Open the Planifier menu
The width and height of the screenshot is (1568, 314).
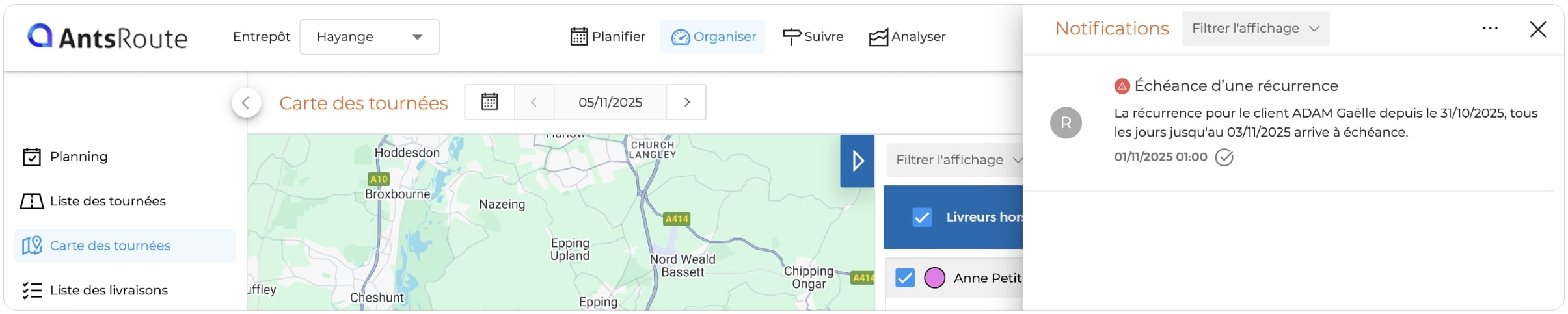(608, 37)
